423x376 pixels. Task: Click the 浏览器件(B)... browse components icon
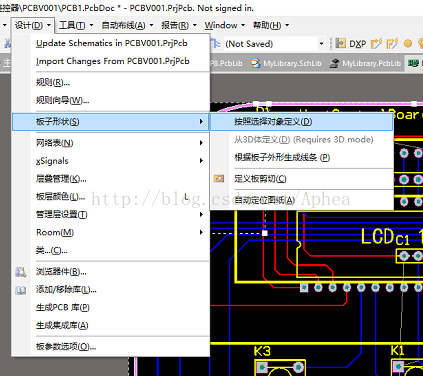tap(20, 272)
